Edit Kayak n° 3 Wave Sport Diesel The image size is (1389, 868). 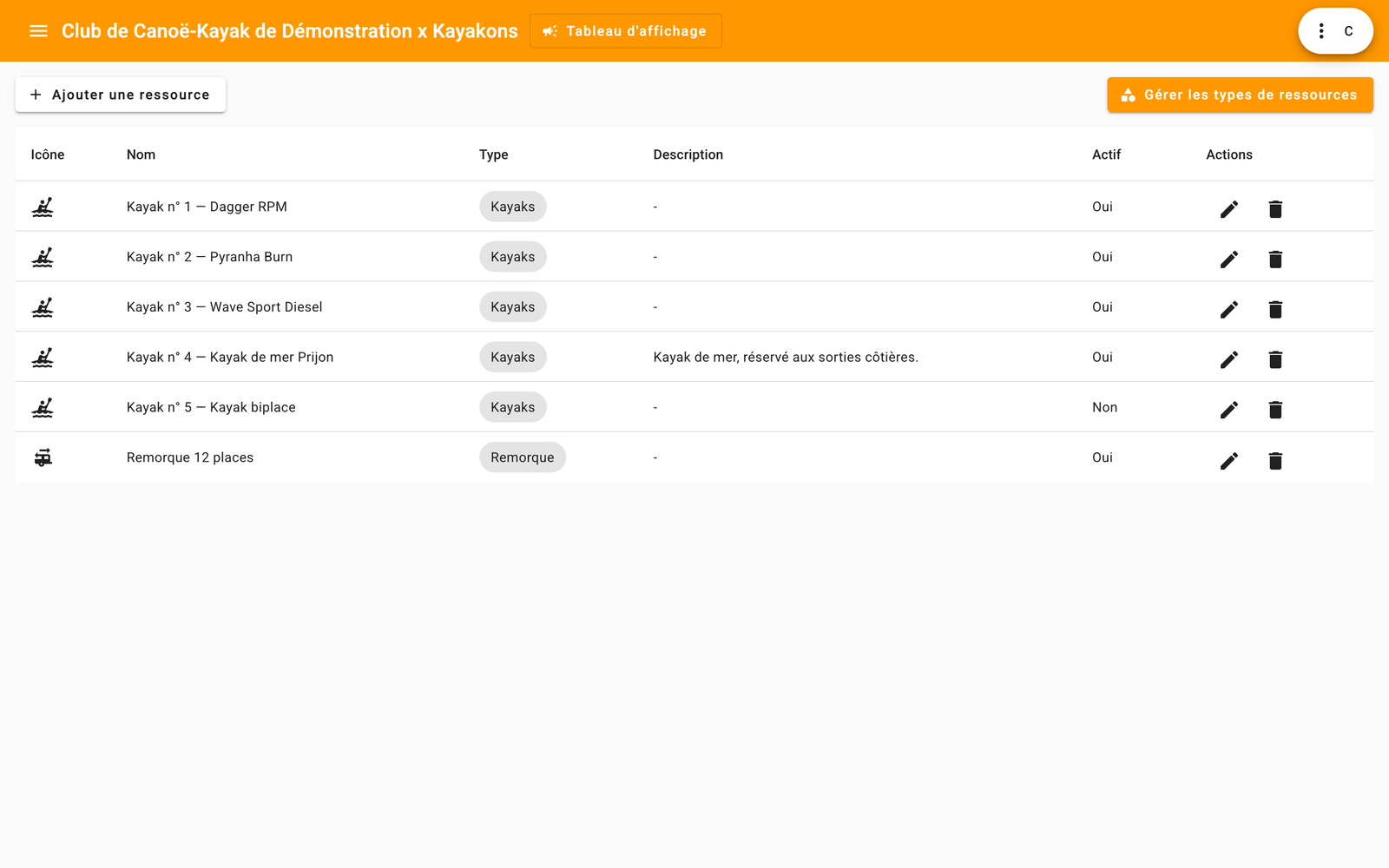(x=1229, y=309)
